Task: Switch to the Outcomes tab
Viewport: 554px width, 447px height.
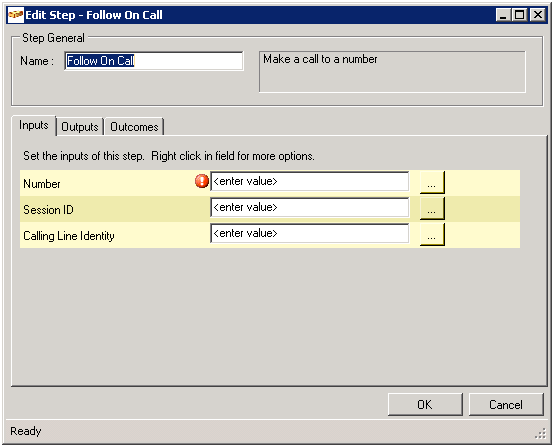Action: [134, 127]
